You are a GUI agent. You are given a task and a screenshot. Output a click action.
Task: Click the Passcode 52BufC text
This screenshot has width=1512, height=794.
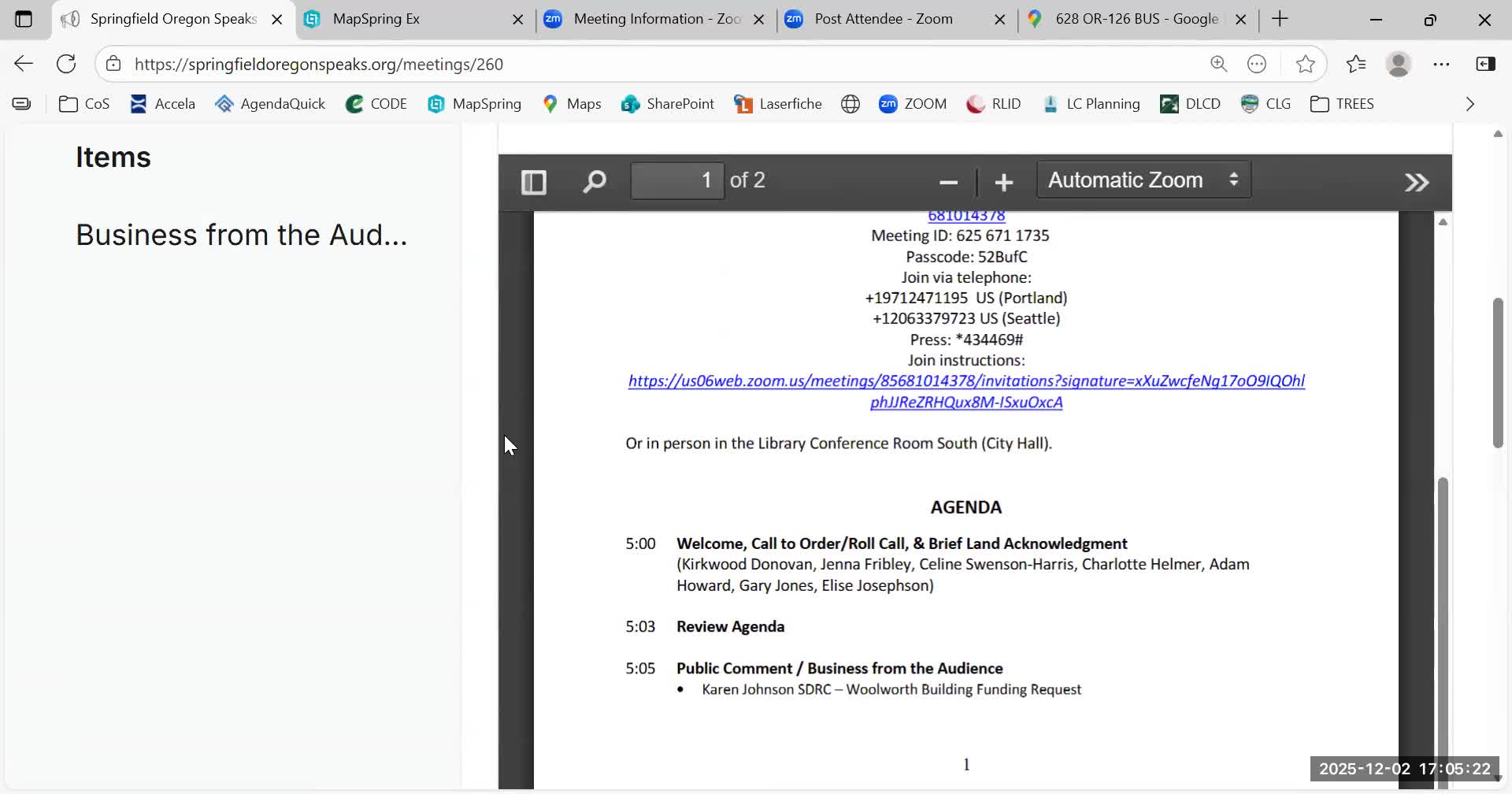pos(966,257)
